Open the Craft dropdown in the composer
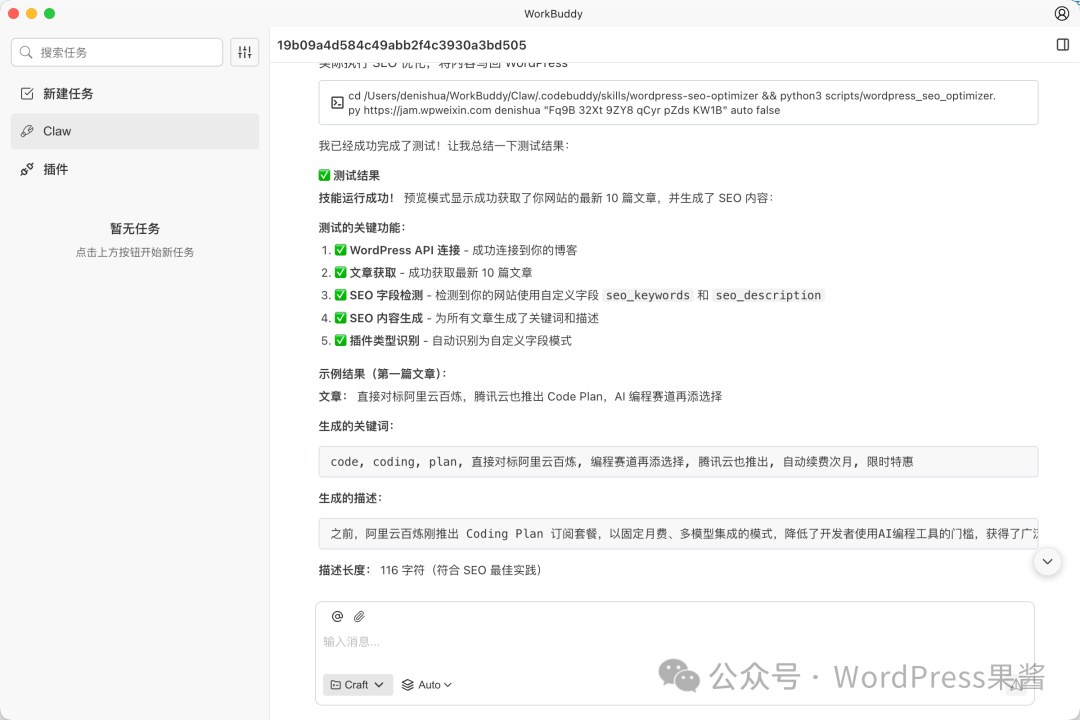This screenshot has width=1080, height=720. 357,684
